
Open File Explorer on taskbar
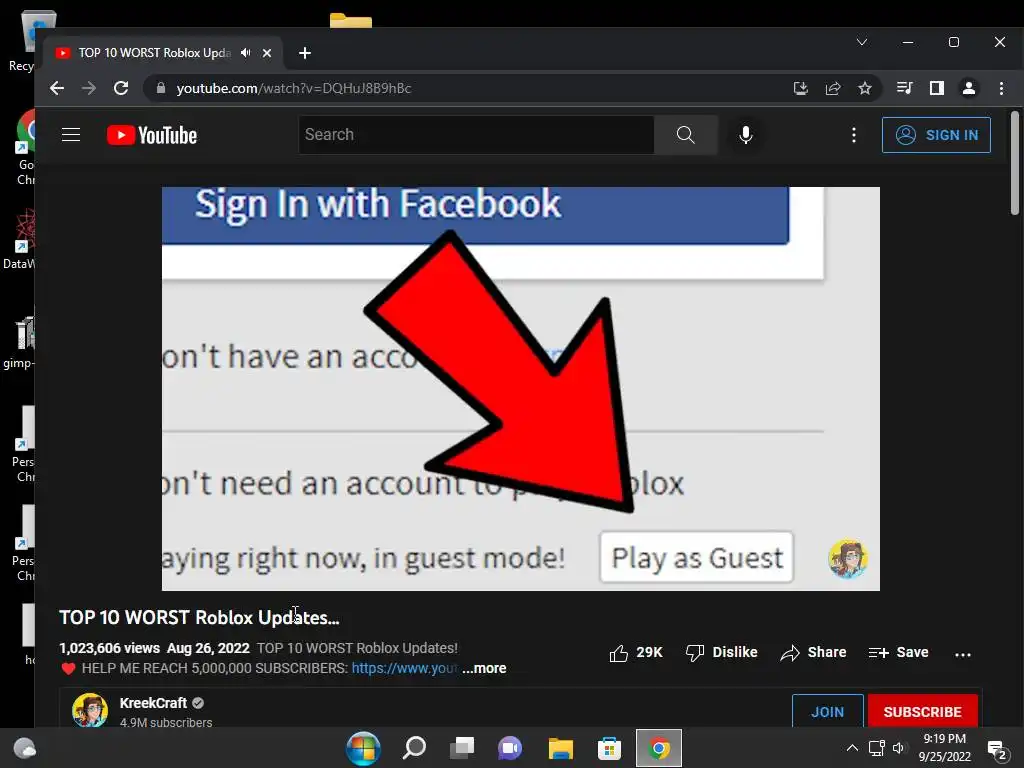click(560, 748)
